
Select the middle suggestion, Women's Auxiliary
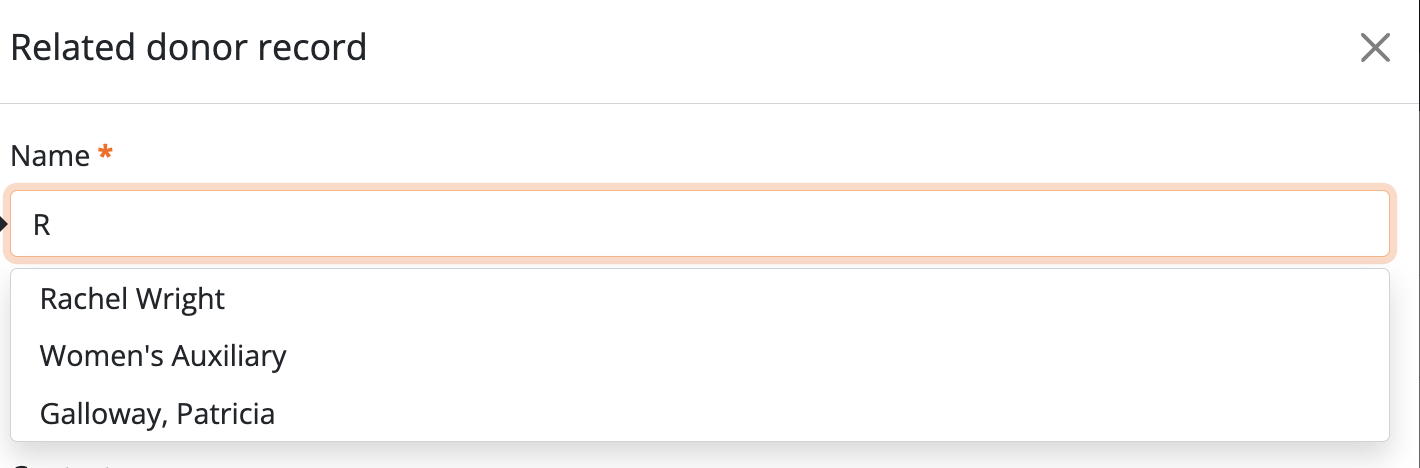[163, 356]
